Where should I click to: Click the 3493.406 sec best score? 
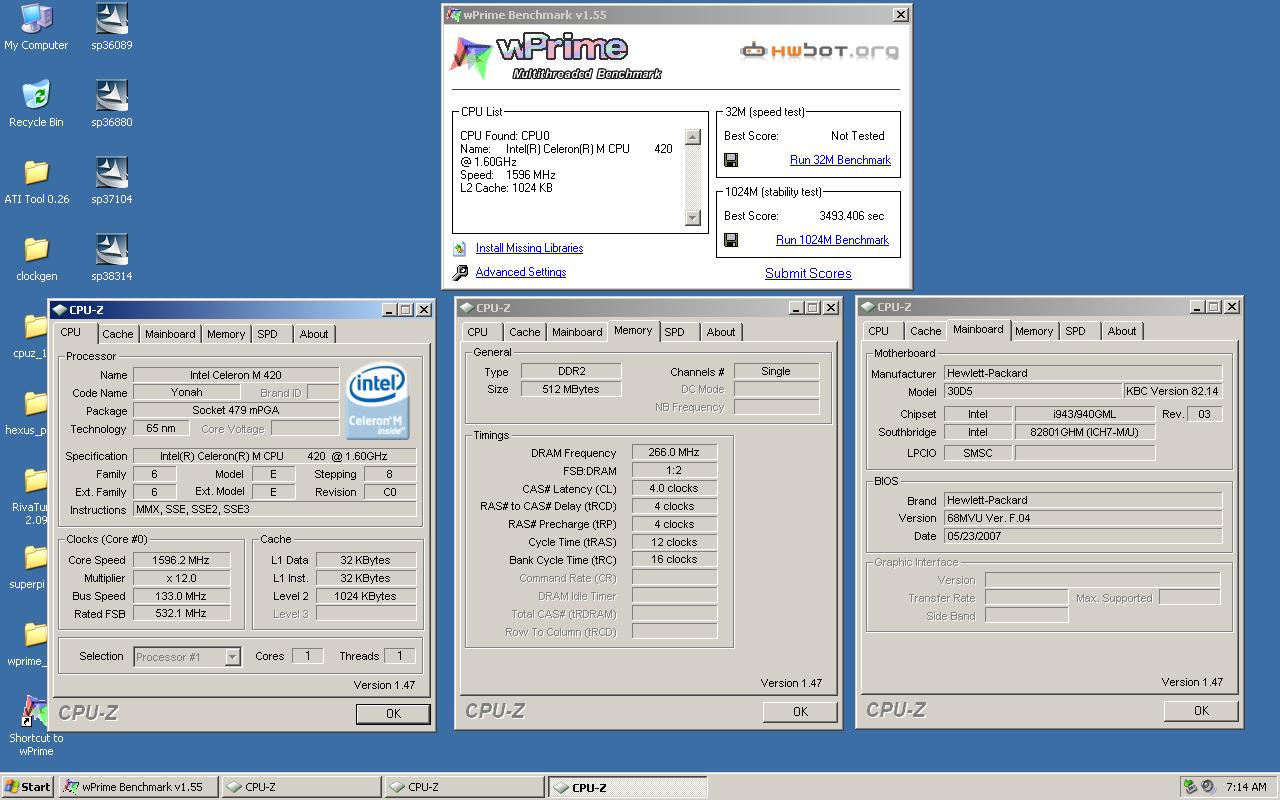[x=852, y=216]
